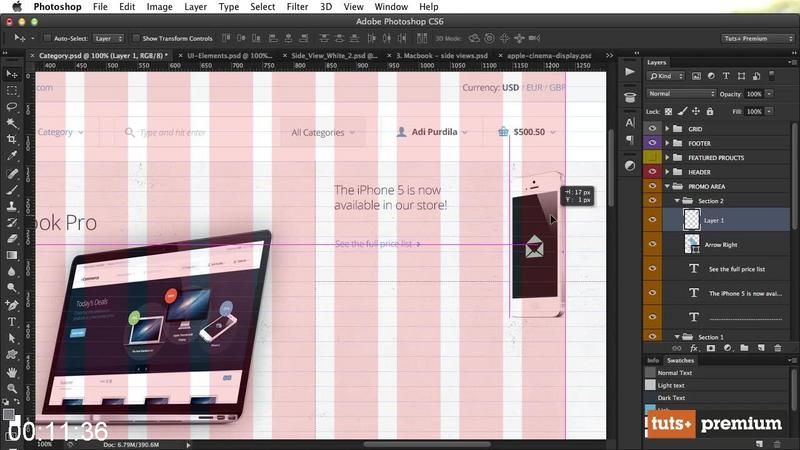Select the Magic Wand tool
800x450 pixels.
[11, 123]
